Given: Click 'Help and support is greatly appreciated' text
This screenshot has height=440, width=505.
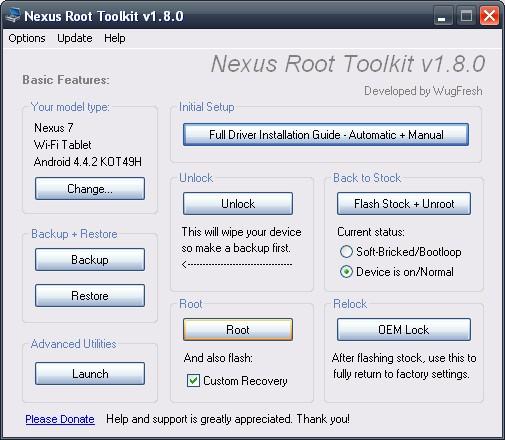Looking at the screenshot, I should [x=199, y=419].
